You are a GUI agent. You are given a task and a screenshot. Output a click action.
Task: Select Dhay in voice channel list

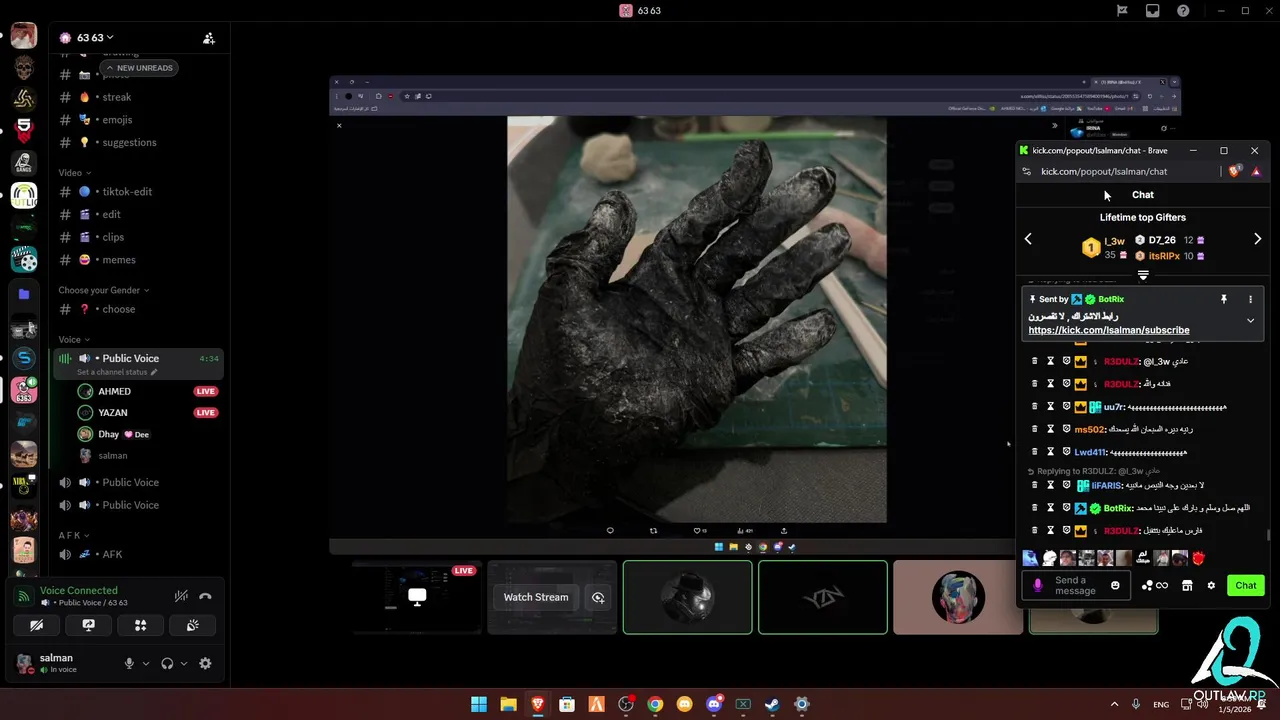(147, 434)
